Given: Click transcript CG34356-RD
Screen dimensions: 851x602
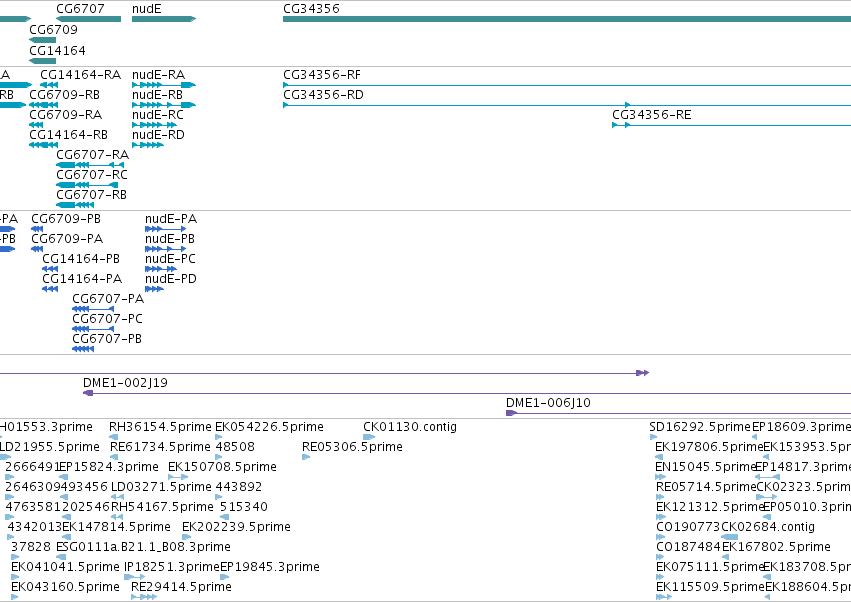Looking at the screenshot, I should click(x=567, y=105).
